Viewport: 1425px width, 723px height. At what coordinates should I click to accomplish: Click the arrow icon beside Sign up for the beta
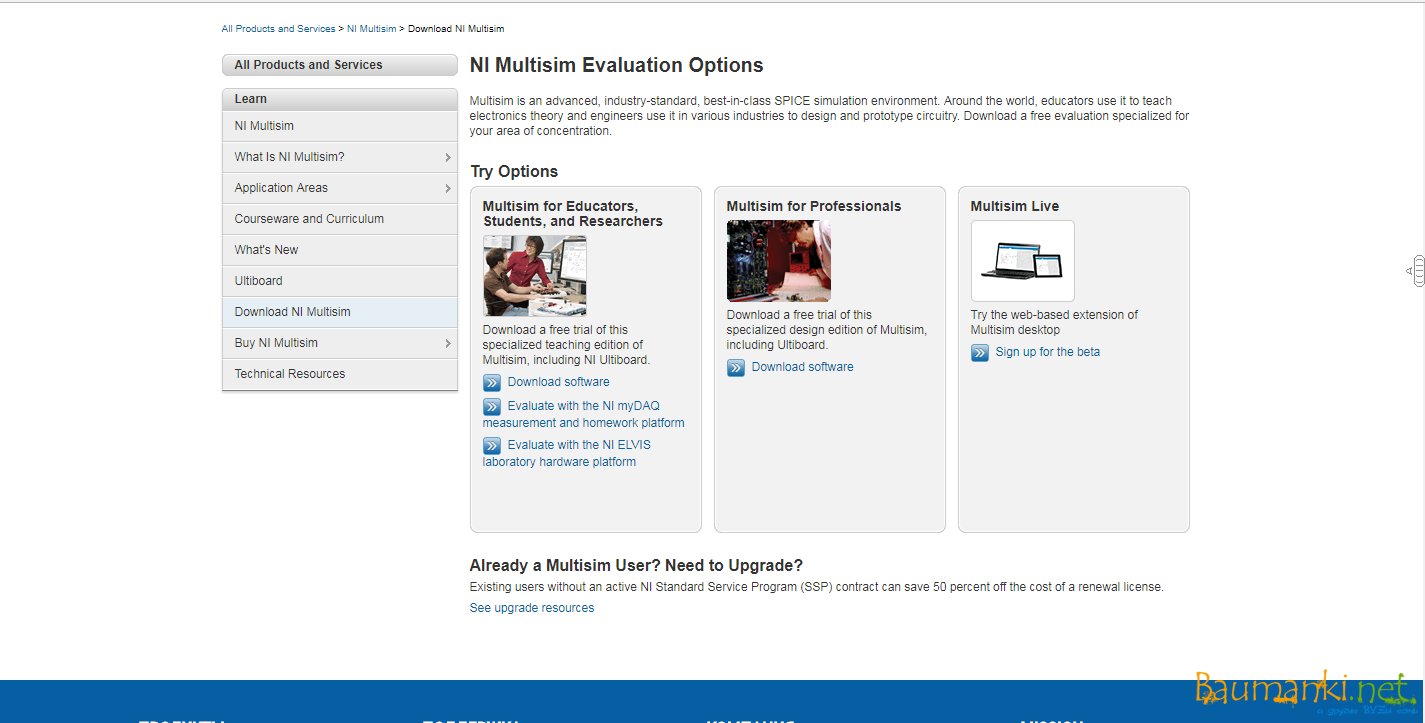click(x=980, y=353)
